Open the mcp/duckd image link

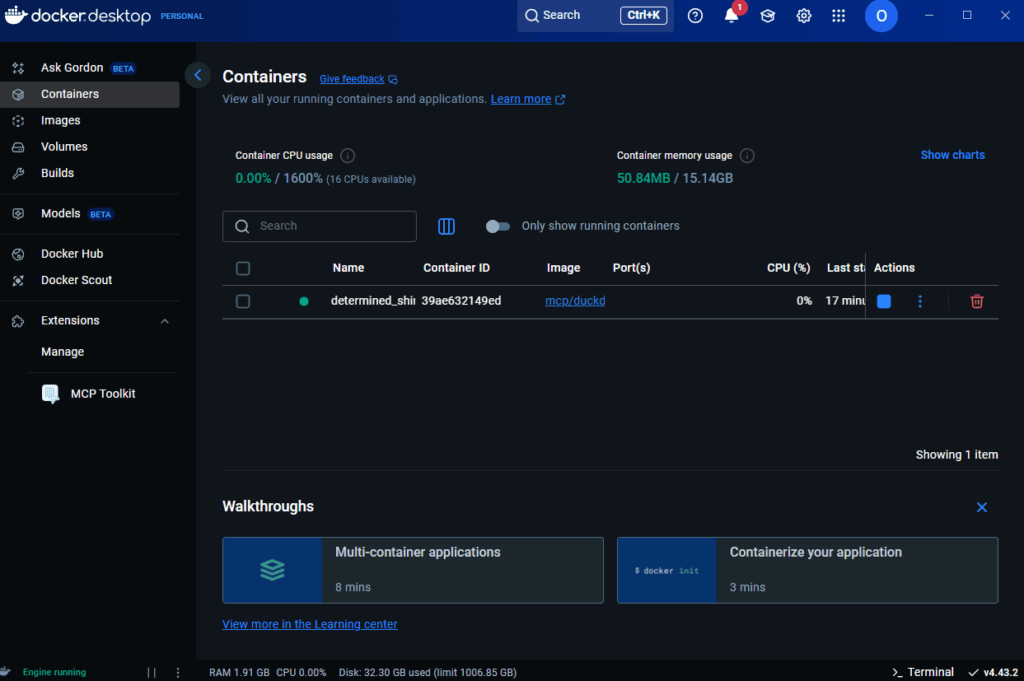tap(575, 301)
